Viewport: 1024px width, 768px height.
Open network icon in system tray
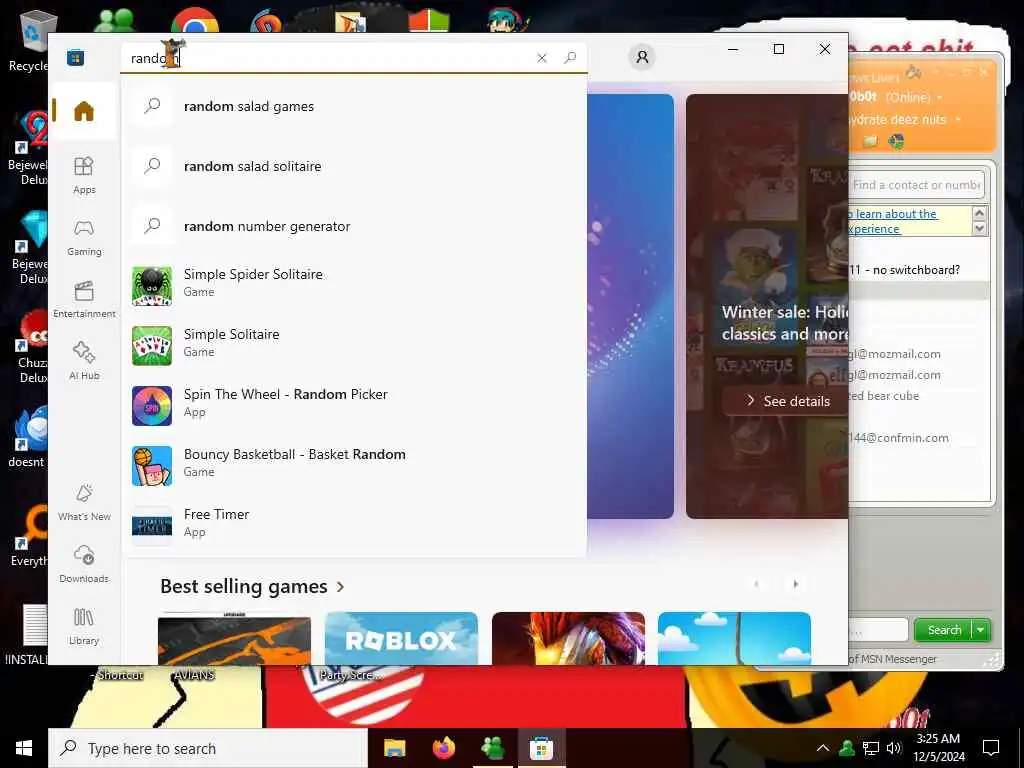(x=871, y=748)
